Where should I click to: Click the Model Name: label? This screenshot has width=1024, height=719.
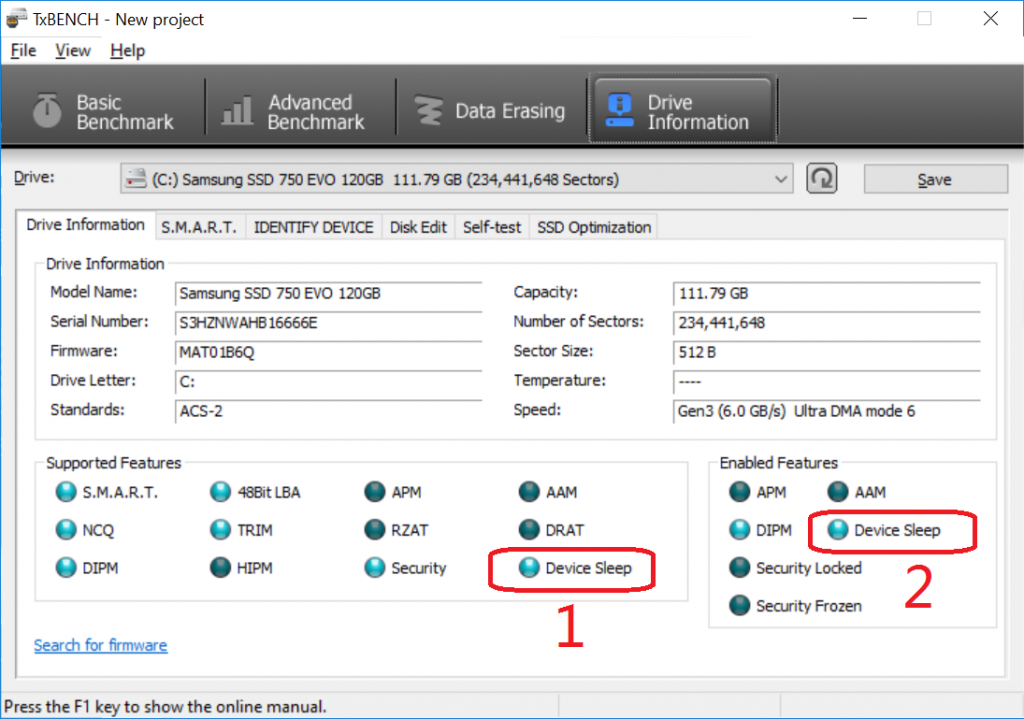(94, 292)
